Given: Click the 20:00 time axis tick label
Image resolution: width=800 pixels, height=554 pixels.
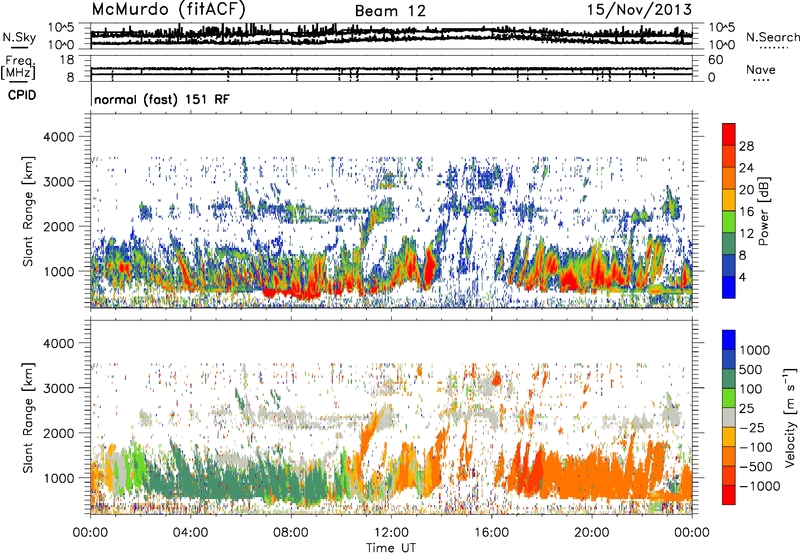Looking at the screenshot, I should pos(591,533).
